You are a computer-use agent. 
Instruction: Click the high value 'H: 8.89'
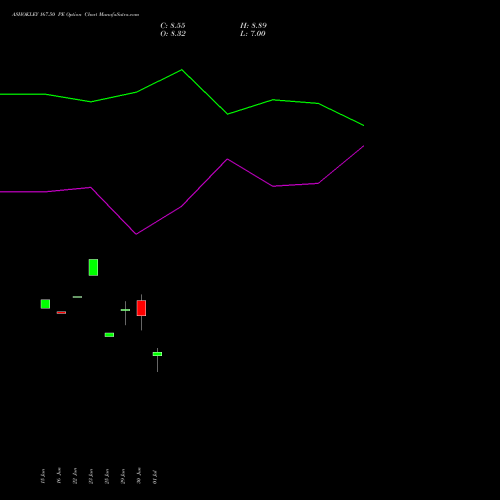pos(253,26)
